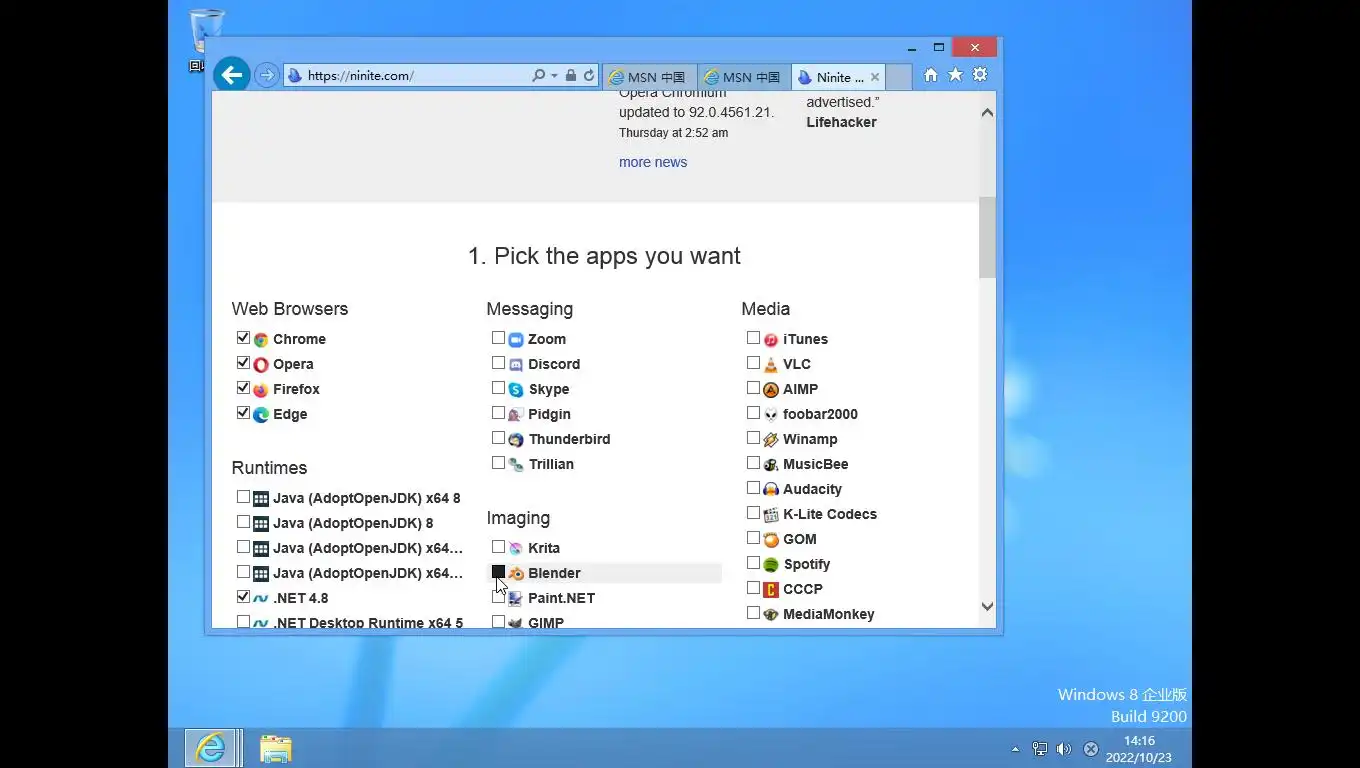1360x768 pixels.
Task: Check the Krita checkbox
Action: [498, 547]
